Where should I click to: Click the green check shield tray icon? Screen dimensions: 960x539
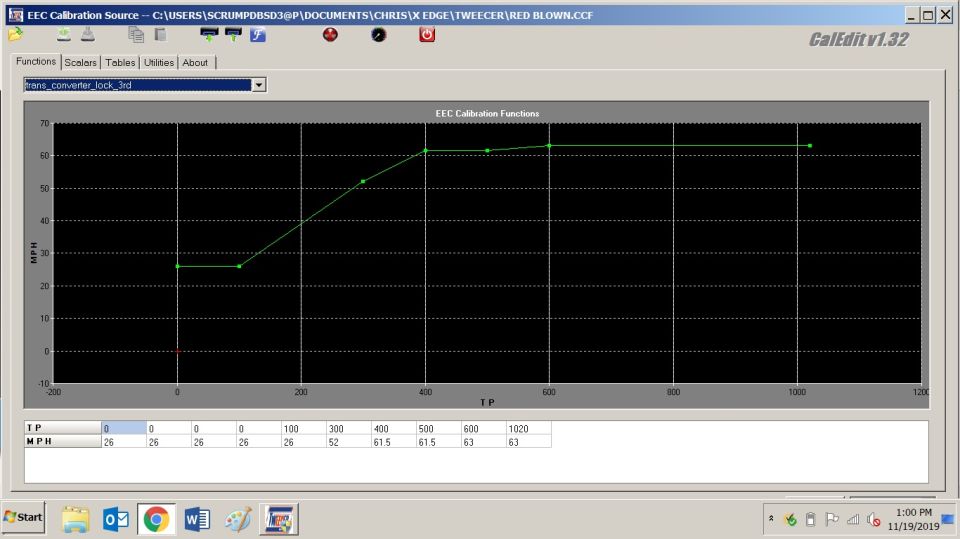point(790,520)
